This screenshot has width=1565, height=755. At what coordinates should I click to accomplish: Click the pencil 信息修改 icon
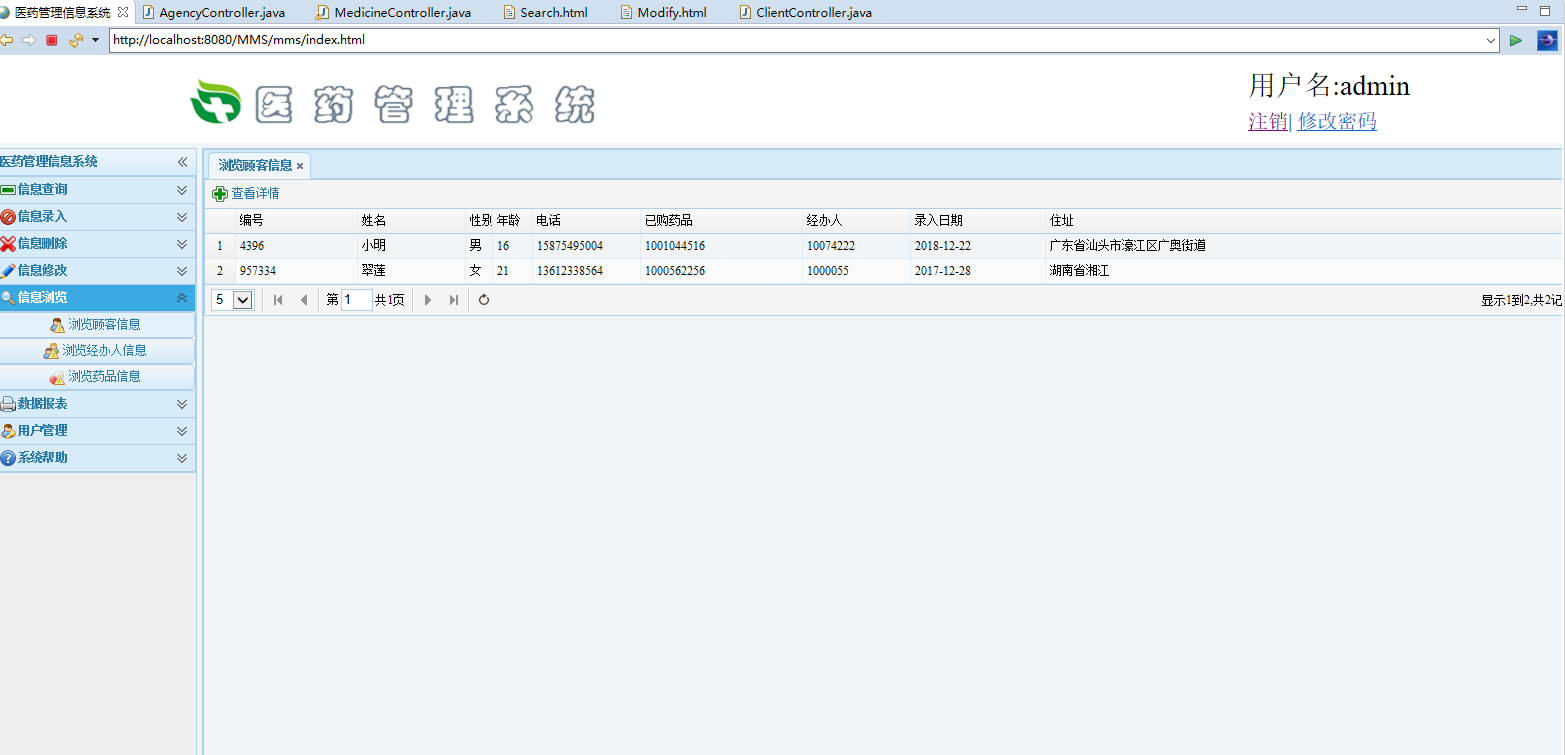pyautogui.click(x=8, y=271)
